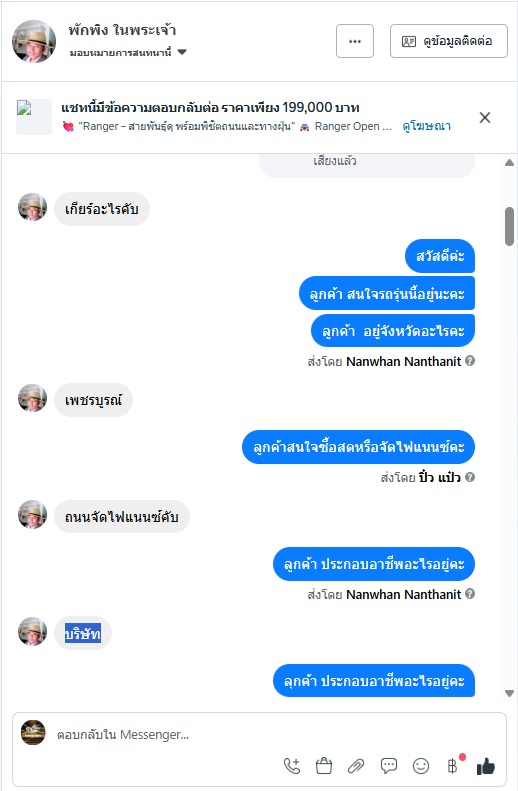Screen dimensions: 518x791
Task: Click ดูข้อมูลติดต่อ contact info button
Action: tap(449, 41)
